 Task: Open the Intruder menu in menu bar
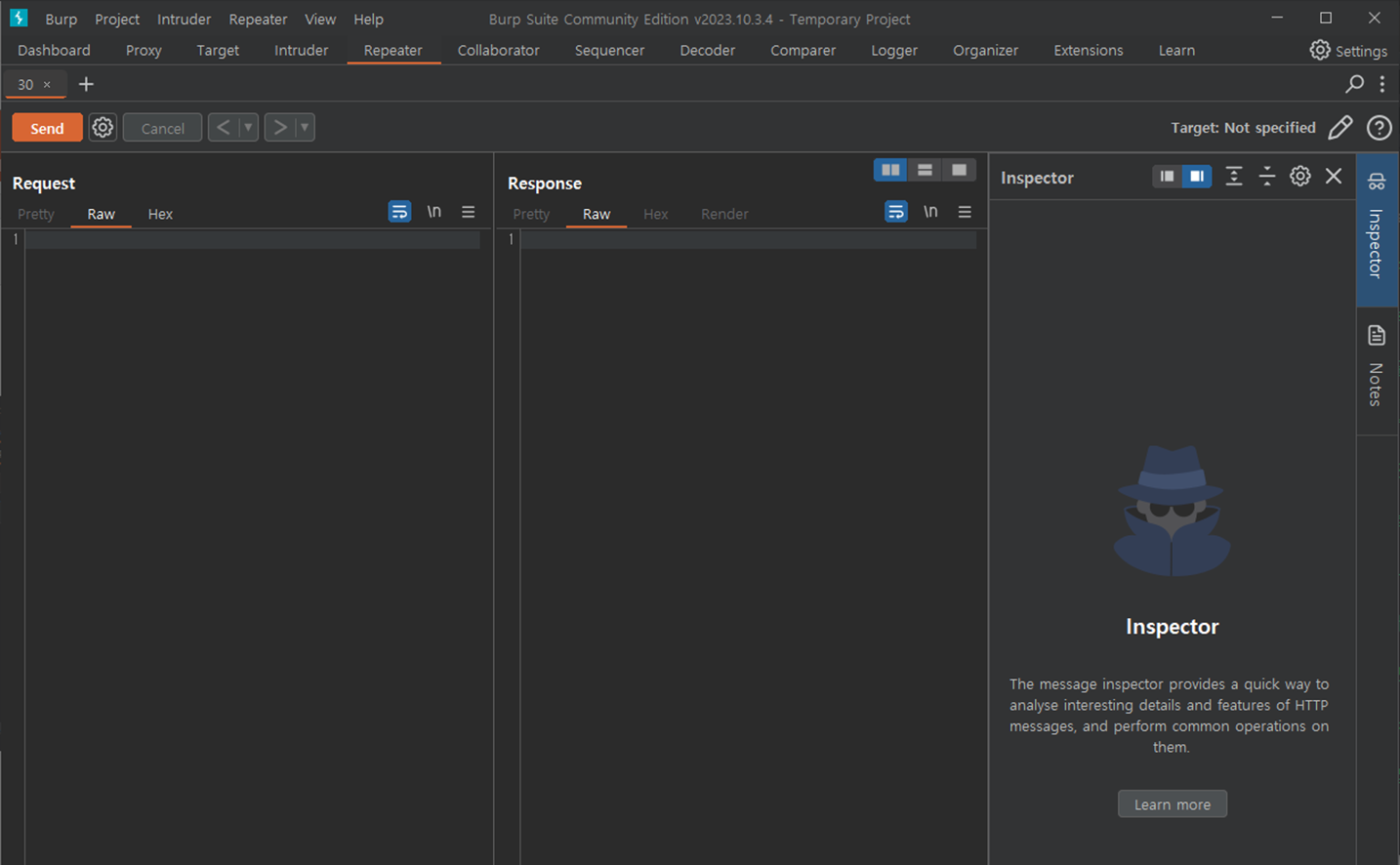184,19
